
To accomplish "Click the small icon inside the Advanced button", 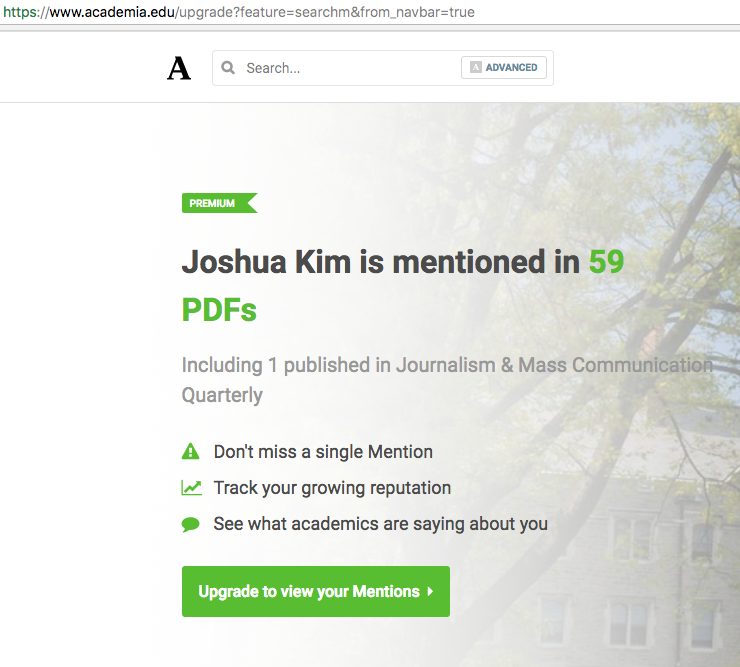I will [476, 68].
